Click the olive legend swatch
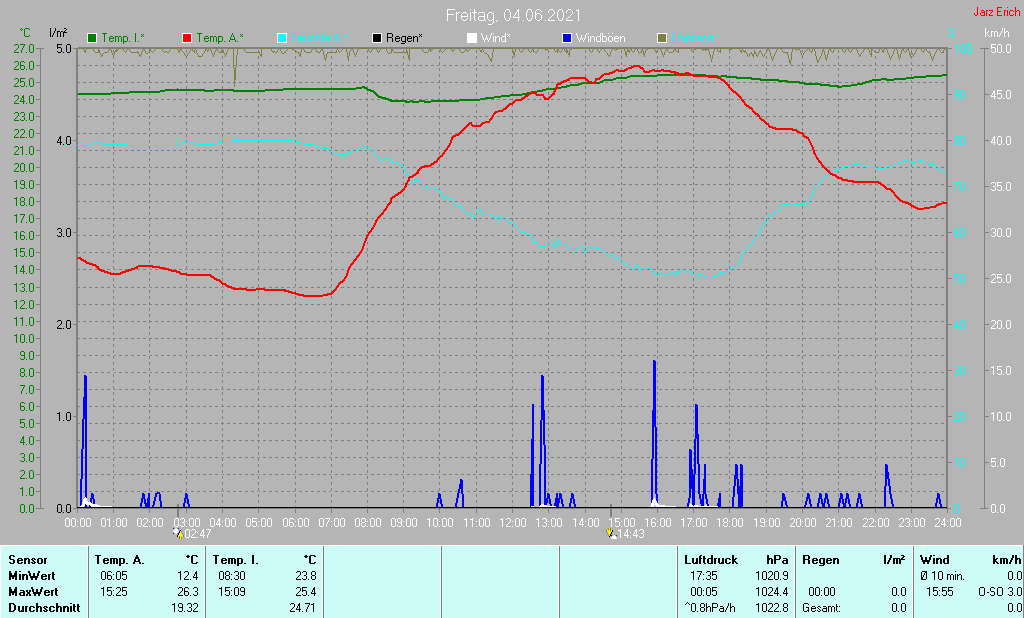The width and height of the screenshot is (1024, 618). pyautogui.click(x=661, y=38)
